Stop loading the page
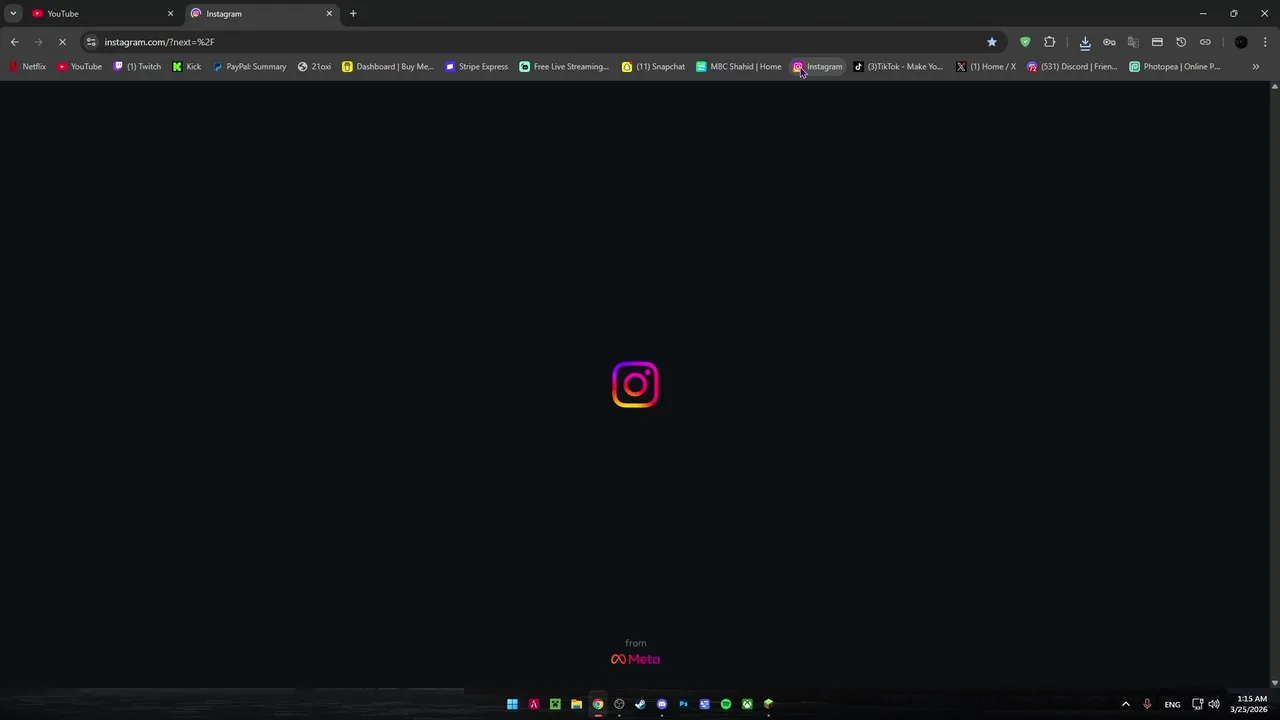Image resolution: width=1280 pixels, height=720 pixels. [x=62, y=42]
